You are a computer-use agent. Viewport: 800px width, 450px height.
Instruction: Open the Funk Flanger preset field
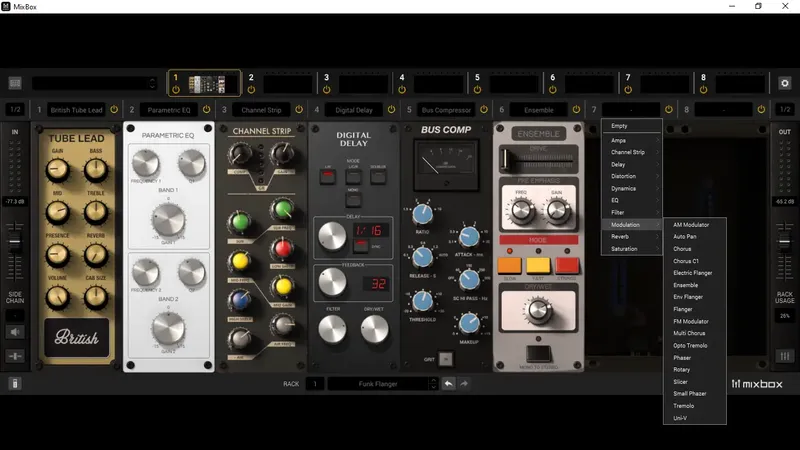point(378,384)
